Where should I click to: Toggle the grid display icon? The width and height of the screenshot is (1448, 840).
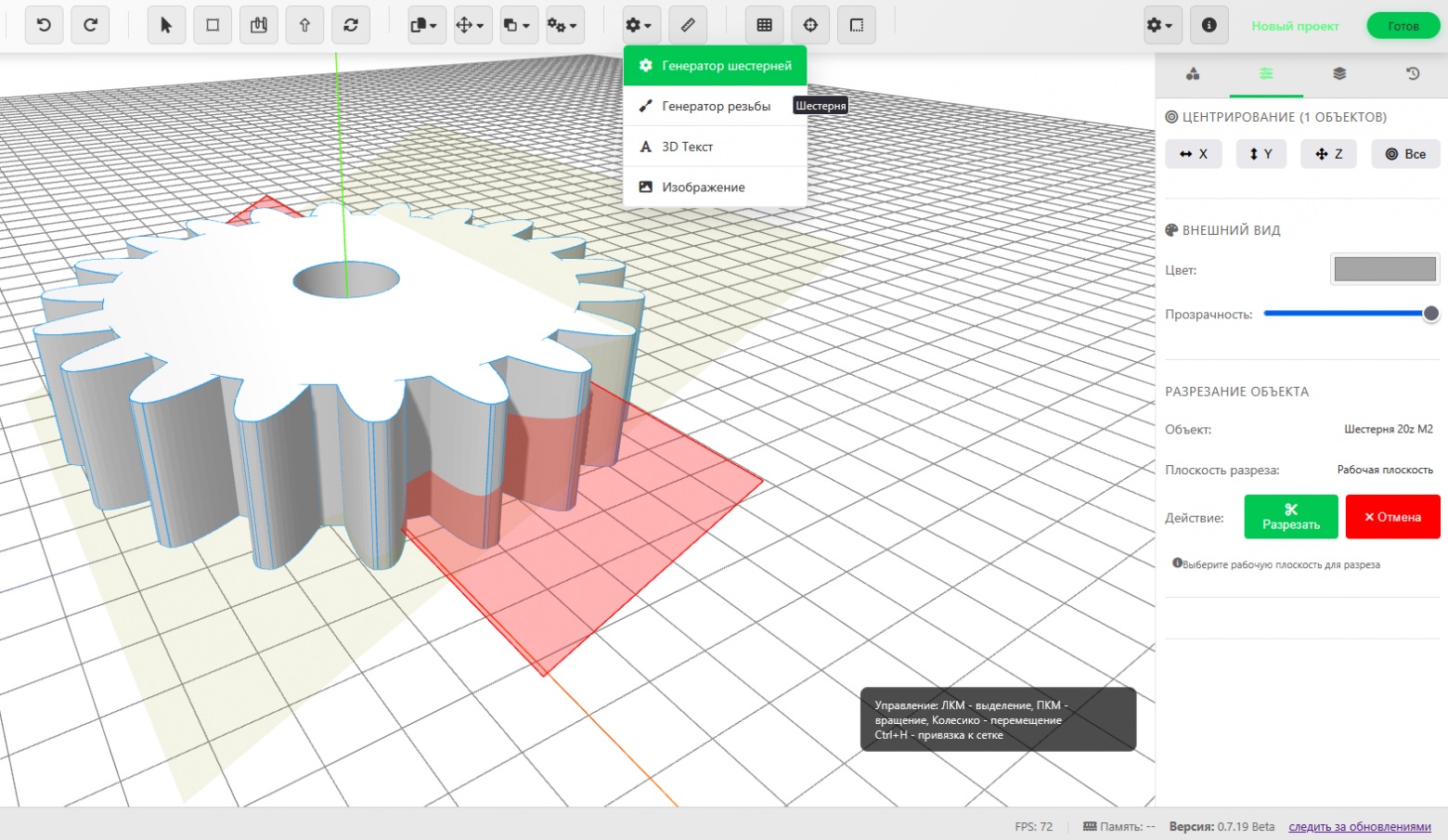(x=765, y=25)
